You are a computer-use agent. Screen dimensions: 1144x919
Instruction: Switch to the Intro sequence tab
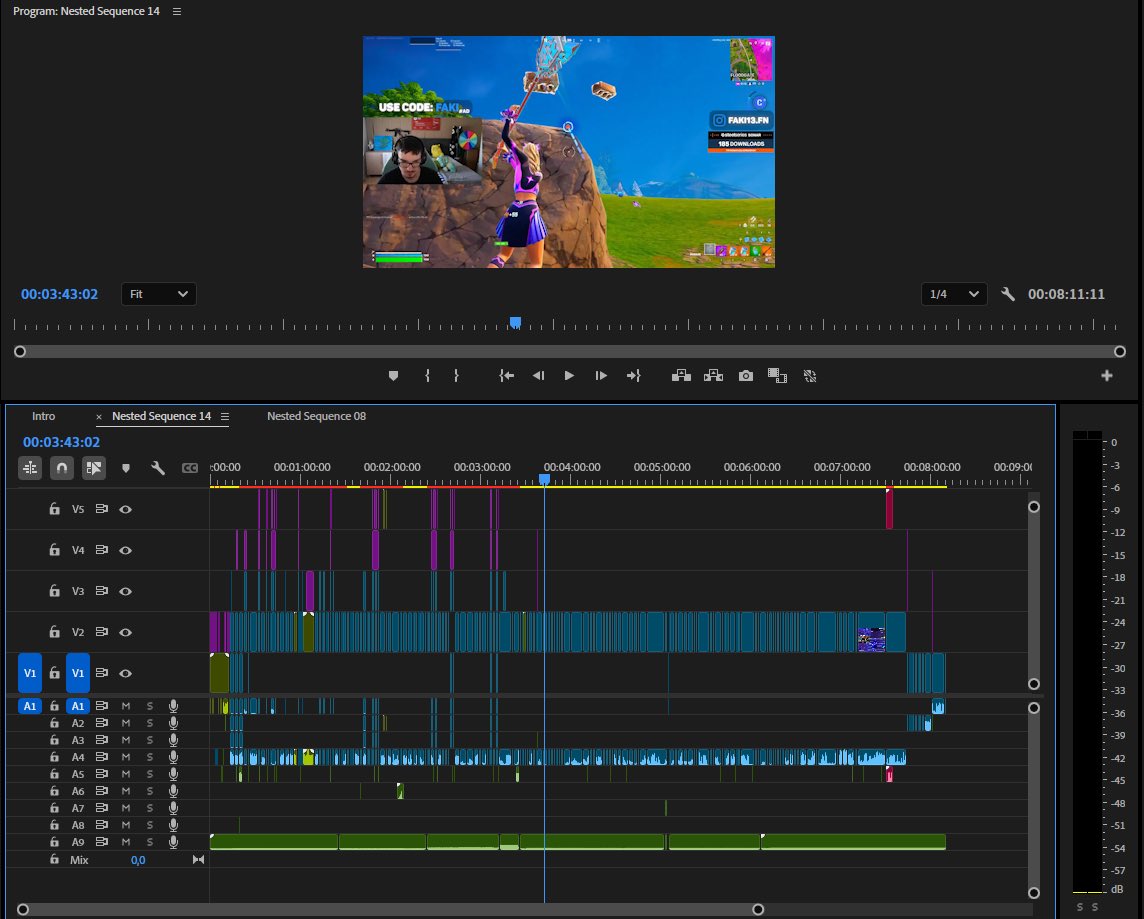tap(43, 416)
